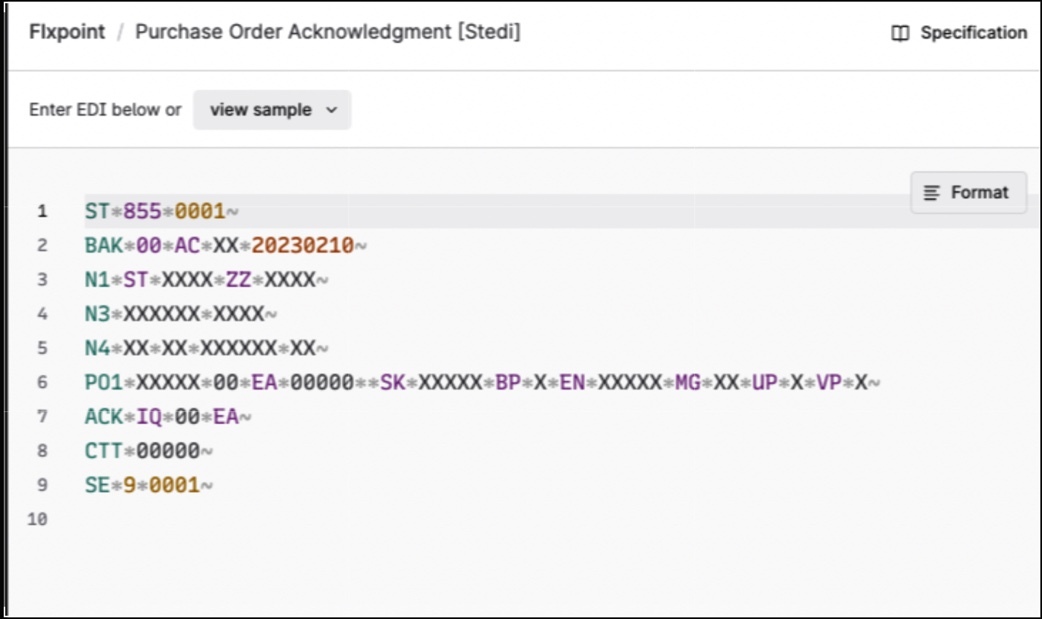Click the N3 address segment line
This screenshot has height=619, width=1042.
[180, 314]
